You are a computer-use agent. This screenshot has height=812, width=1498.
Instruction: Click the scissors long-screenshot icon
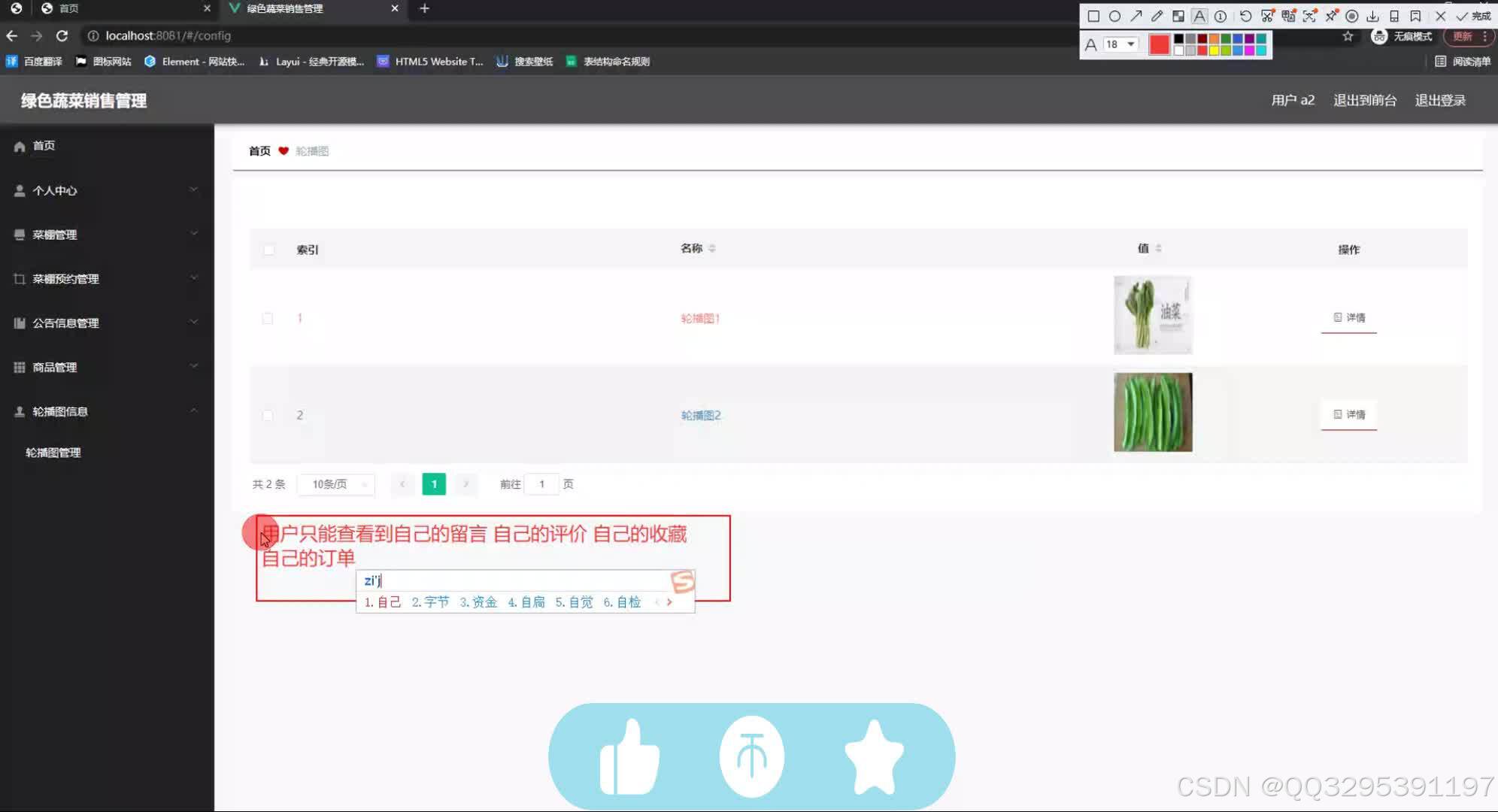pyautogui.click(x=1267, y=16)
